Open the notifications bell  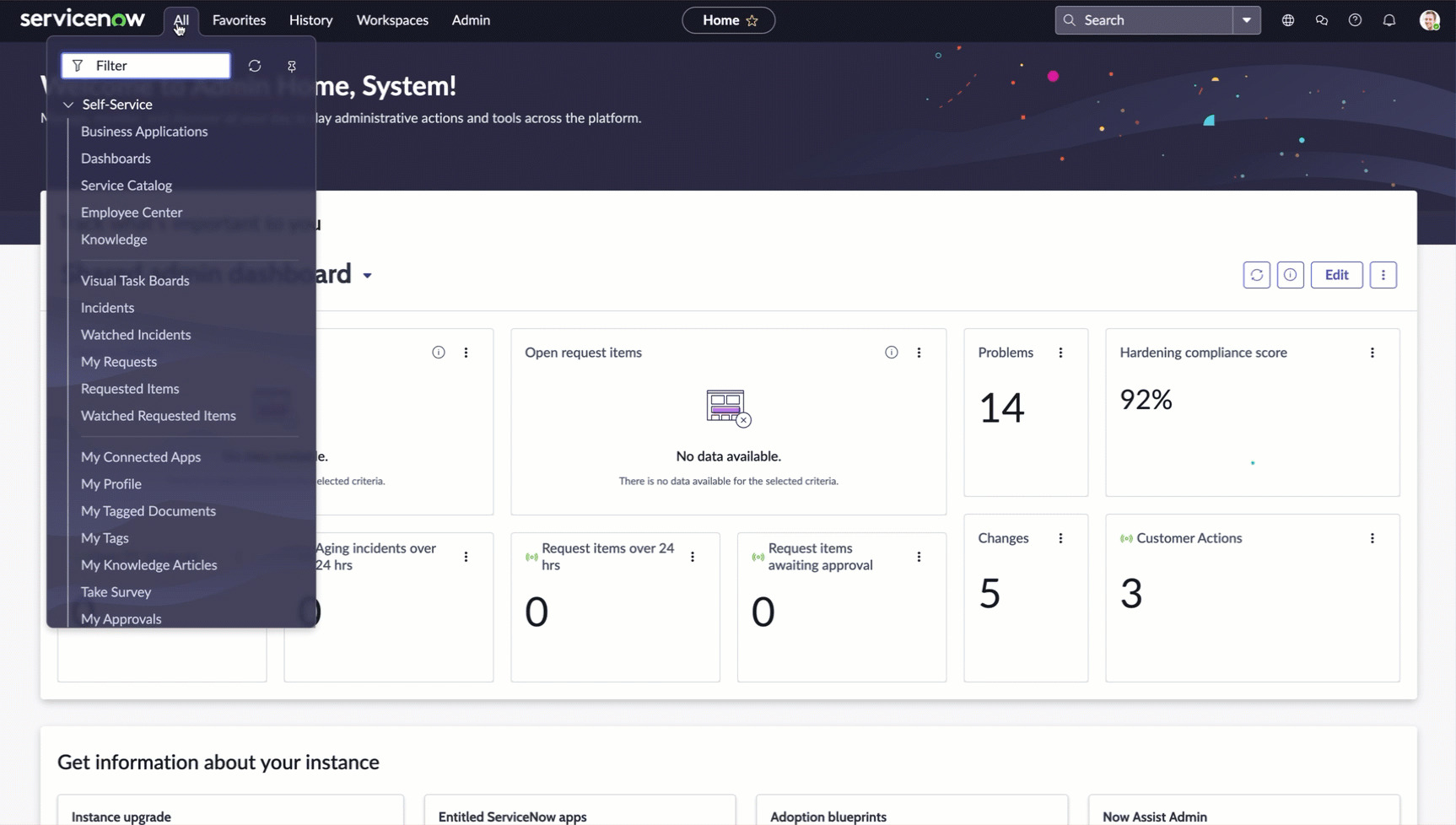1389,20
